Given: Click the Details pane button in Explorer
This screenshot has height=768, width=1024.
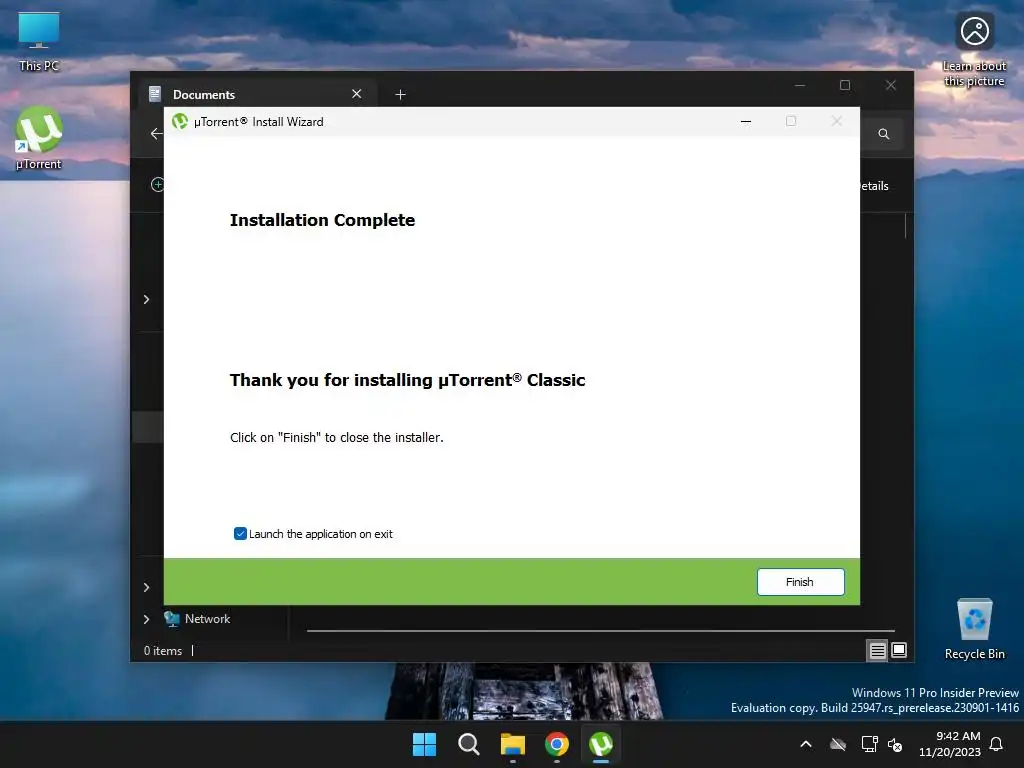Looking at the screenshot, I should click(874, 186).
